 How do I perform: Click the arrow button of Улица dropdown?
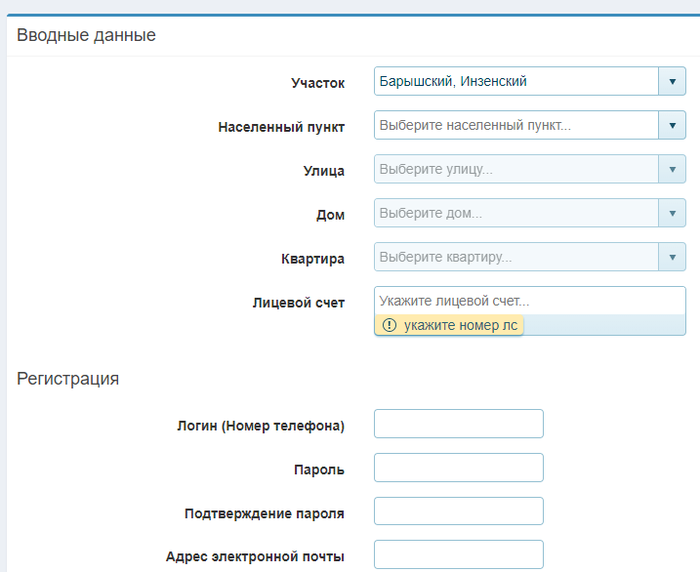(671, 169)
